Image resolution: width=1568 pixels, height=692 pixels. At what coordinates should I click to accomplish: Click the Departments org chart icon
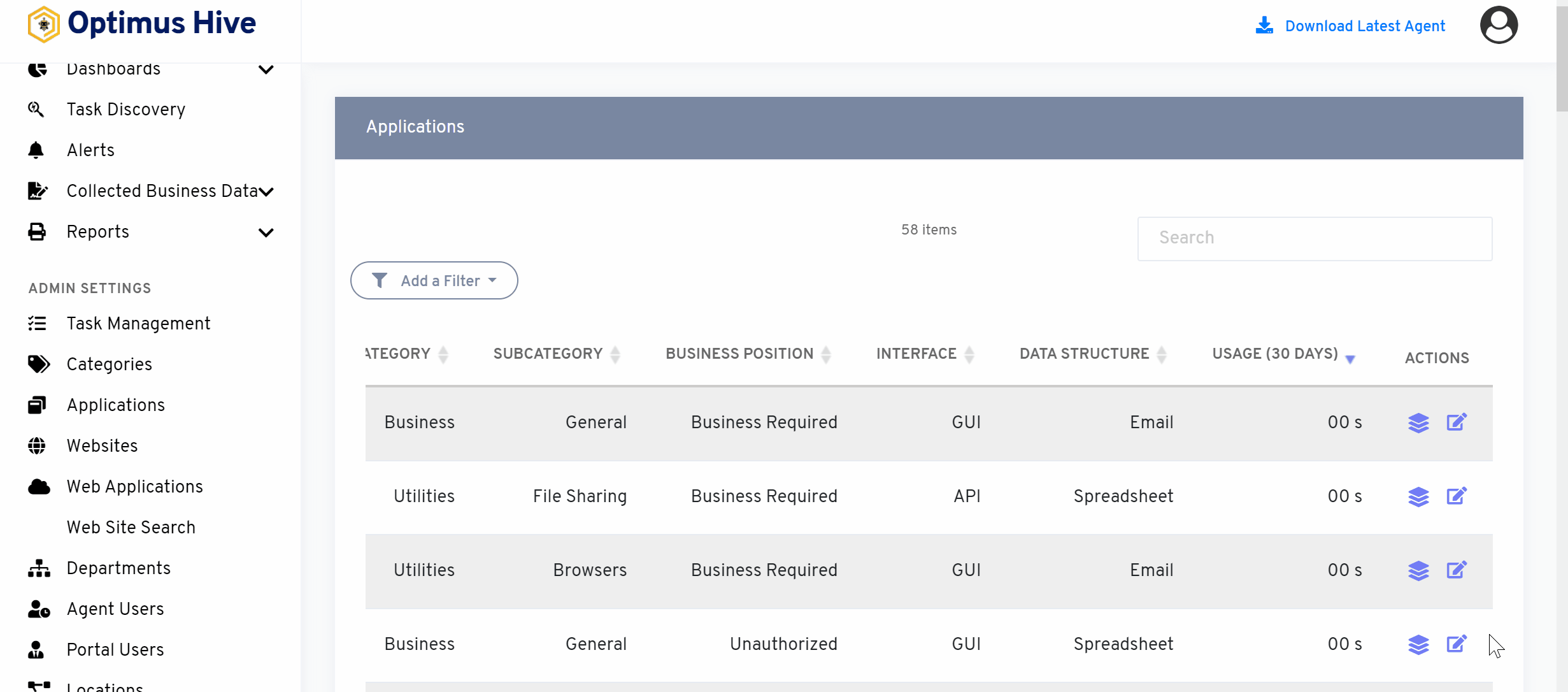pos(38,568)
